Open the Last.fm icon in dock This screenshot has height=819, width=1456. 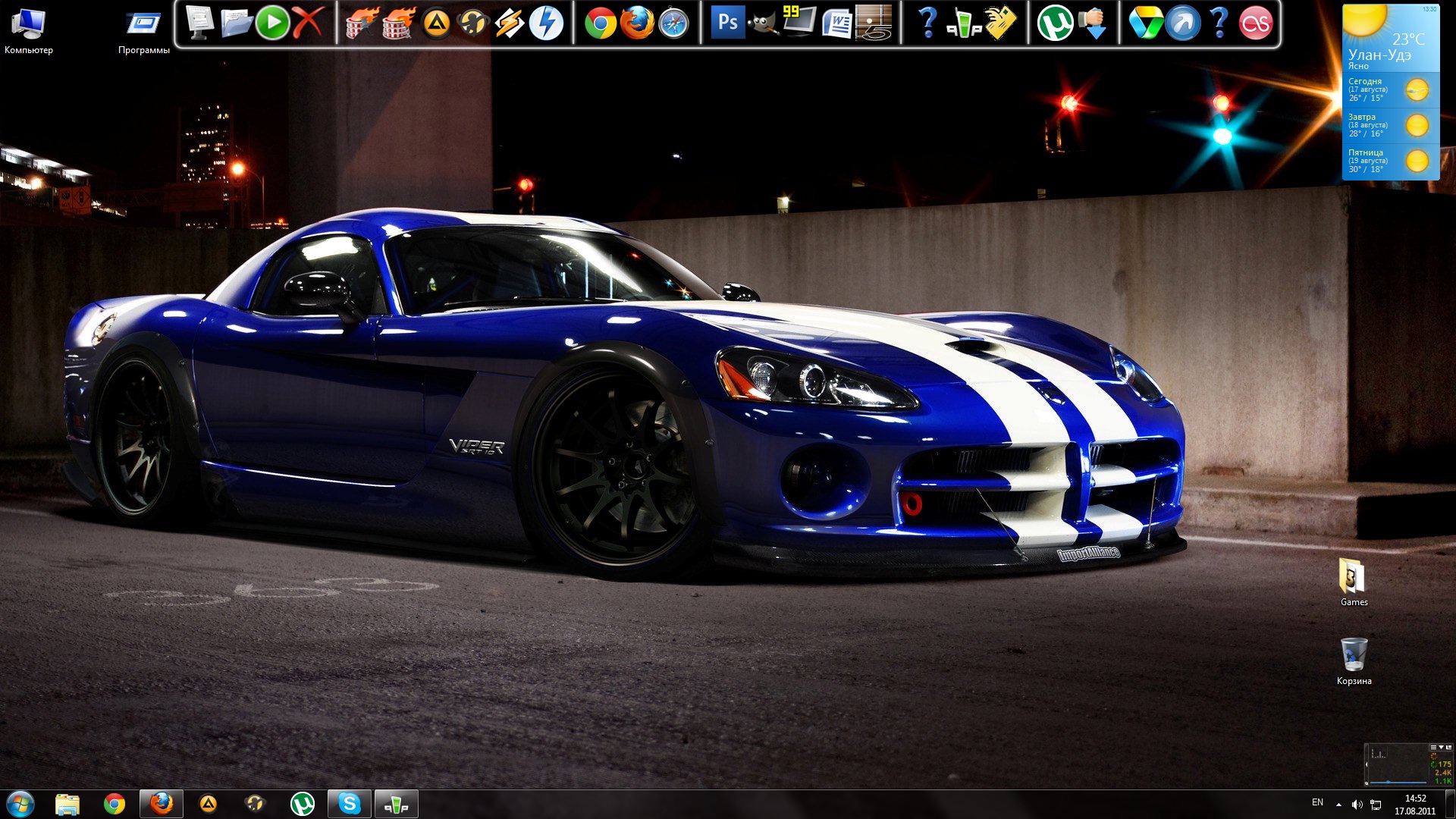click(x=1255, y=23)
